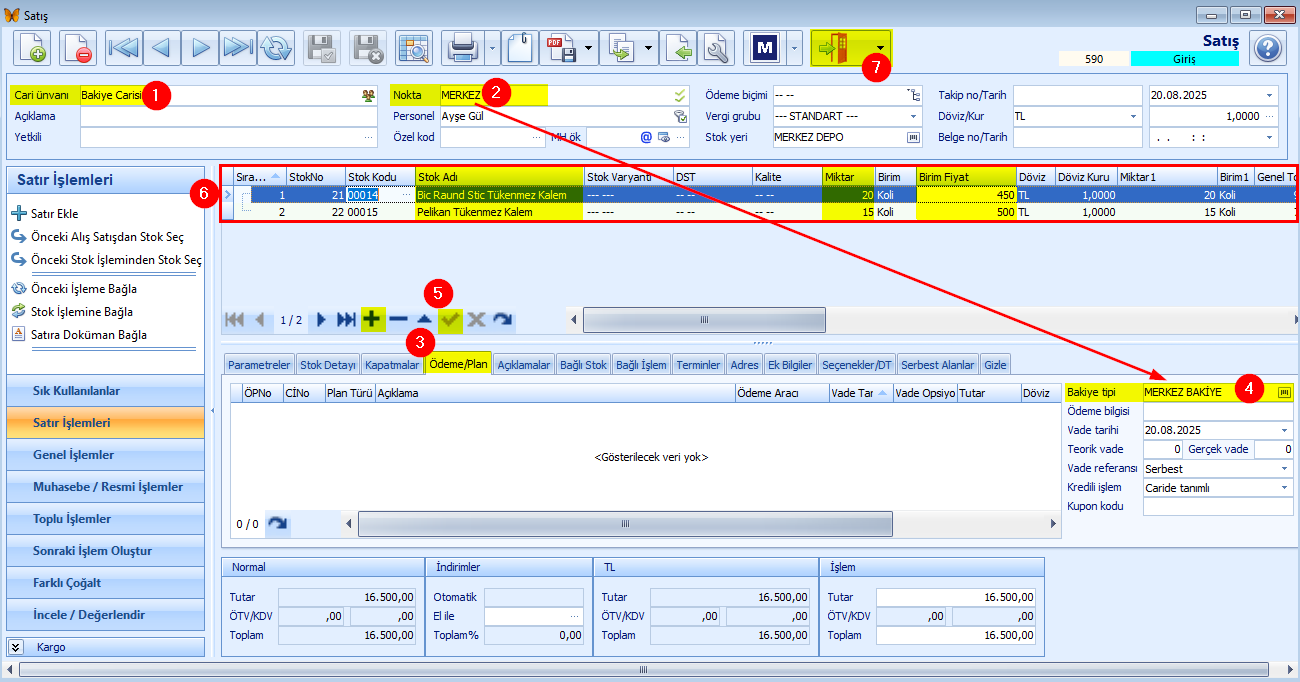
Task: Click the refresh records toolbar icon
Action: 276,48
